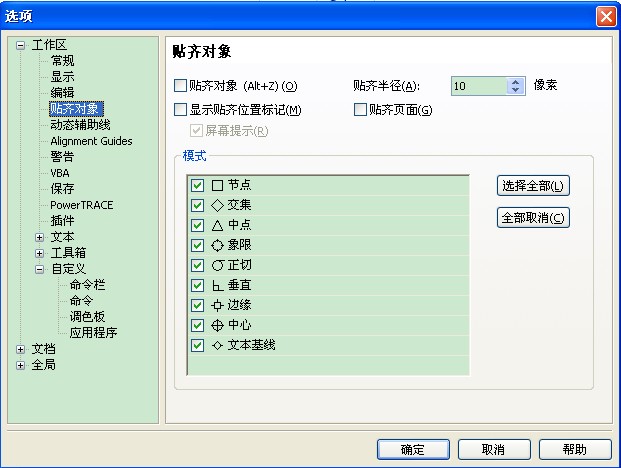
Task: Click the 取消 button
Action: click(494, 449)
